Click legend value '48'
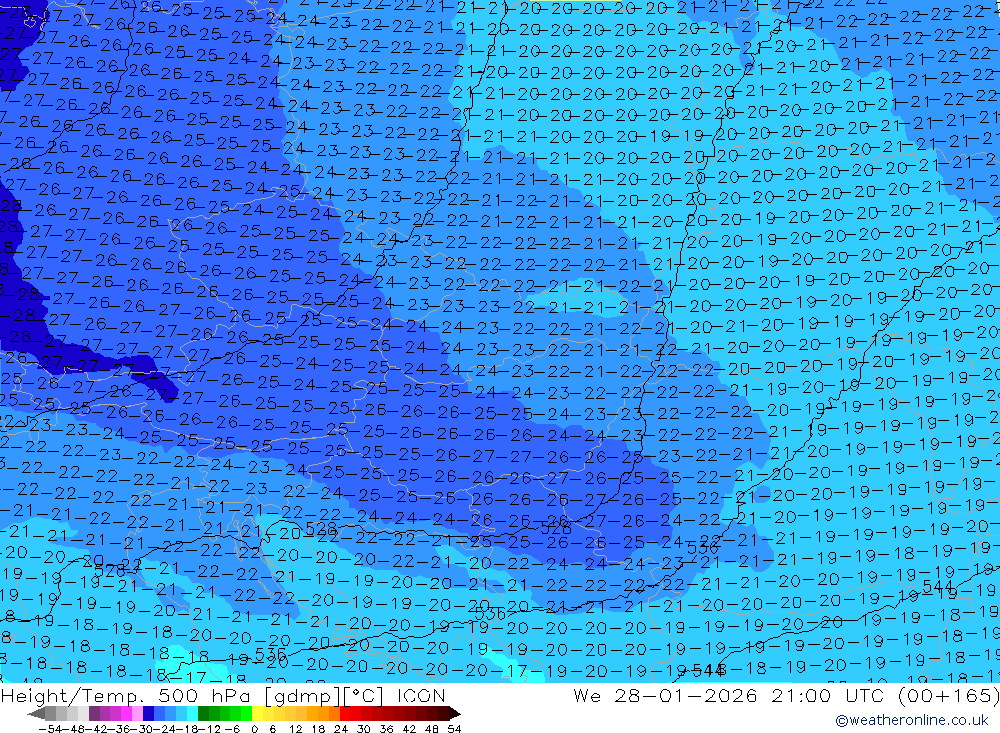This screenshot has width=1000, height=733. coord(431,729)
